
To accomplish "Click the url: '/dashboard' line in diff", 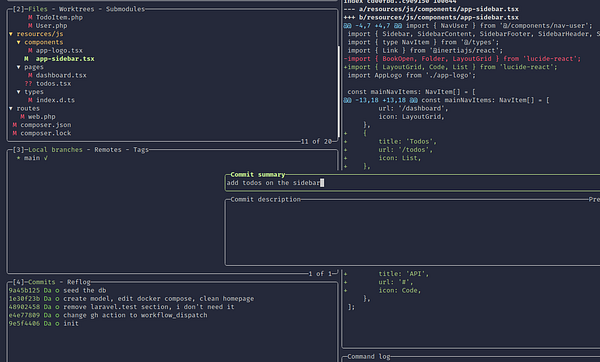I will click(x=413, y=108).
